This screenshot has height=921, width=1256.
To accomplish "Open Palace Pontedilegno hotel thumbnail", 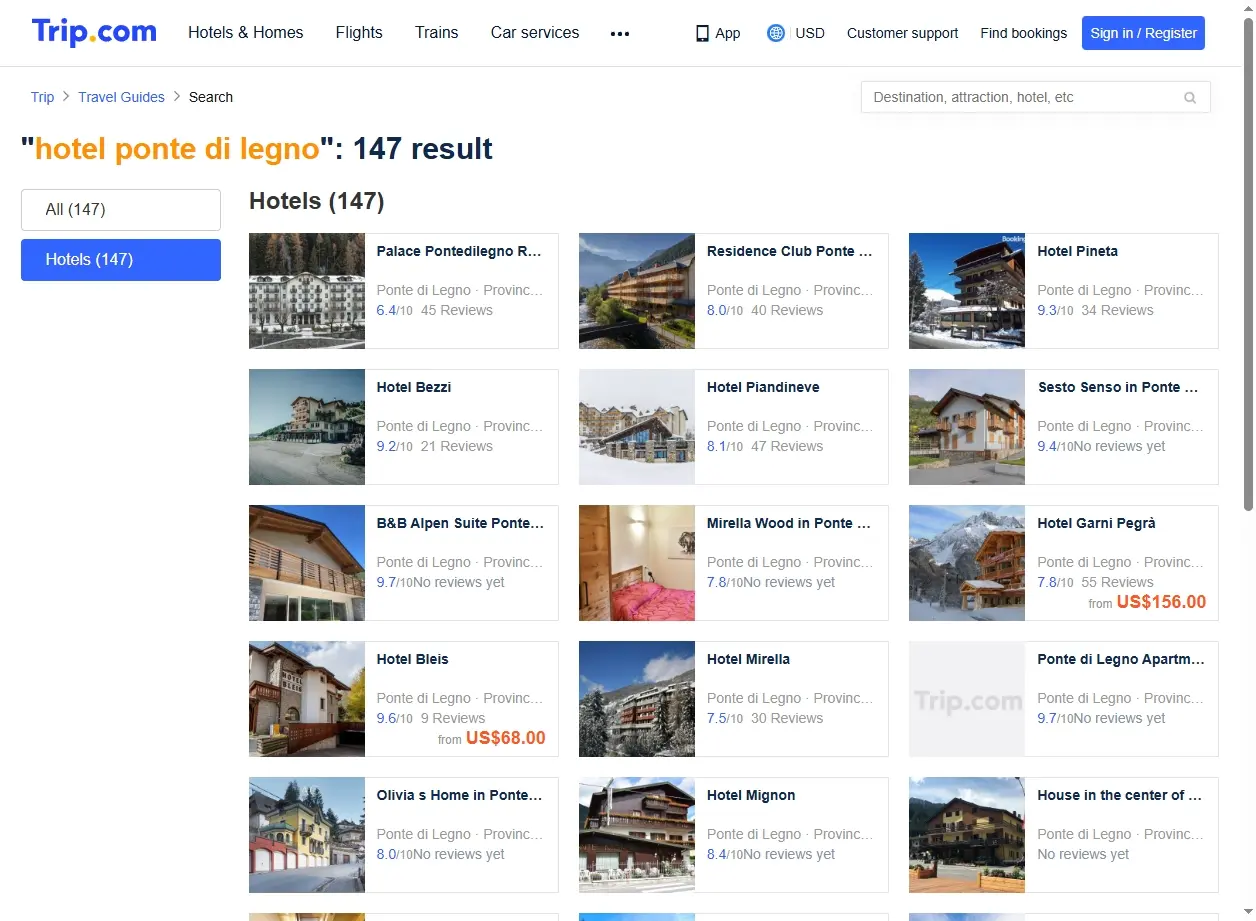I will [307, 291].
